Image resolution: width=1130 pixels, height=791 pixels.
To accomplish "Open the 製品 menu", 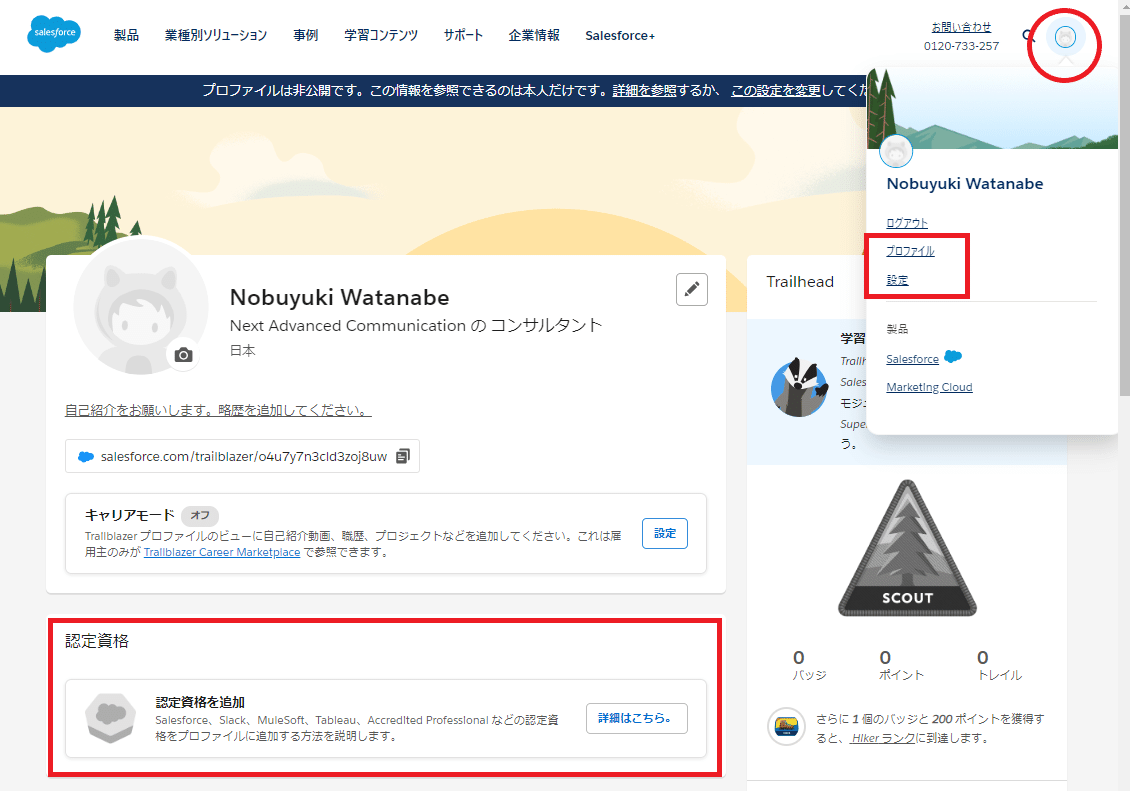I will [126, 35].
